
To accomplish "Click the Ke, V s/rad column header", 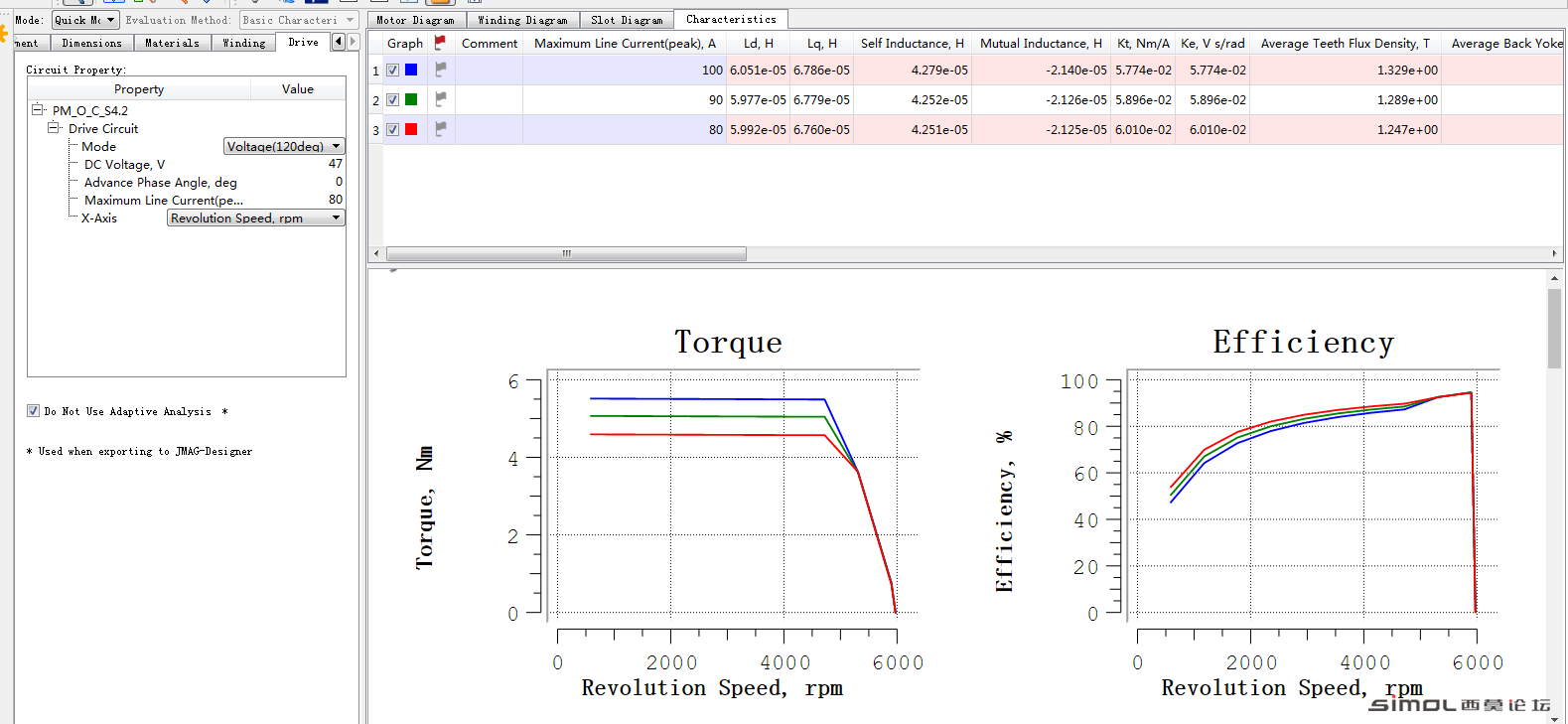I will tap(1212, 43).
